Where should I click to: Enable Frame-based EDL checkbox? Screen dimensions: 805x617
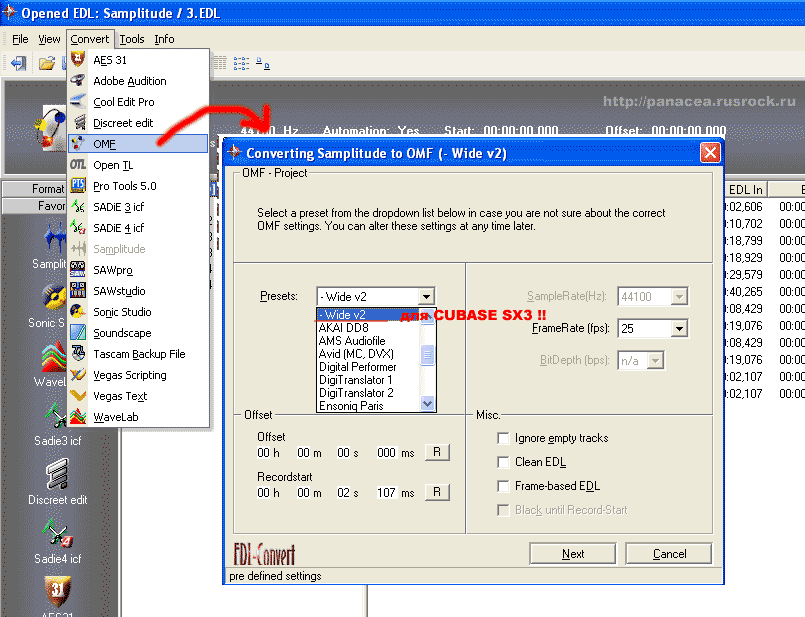[503, 486]
